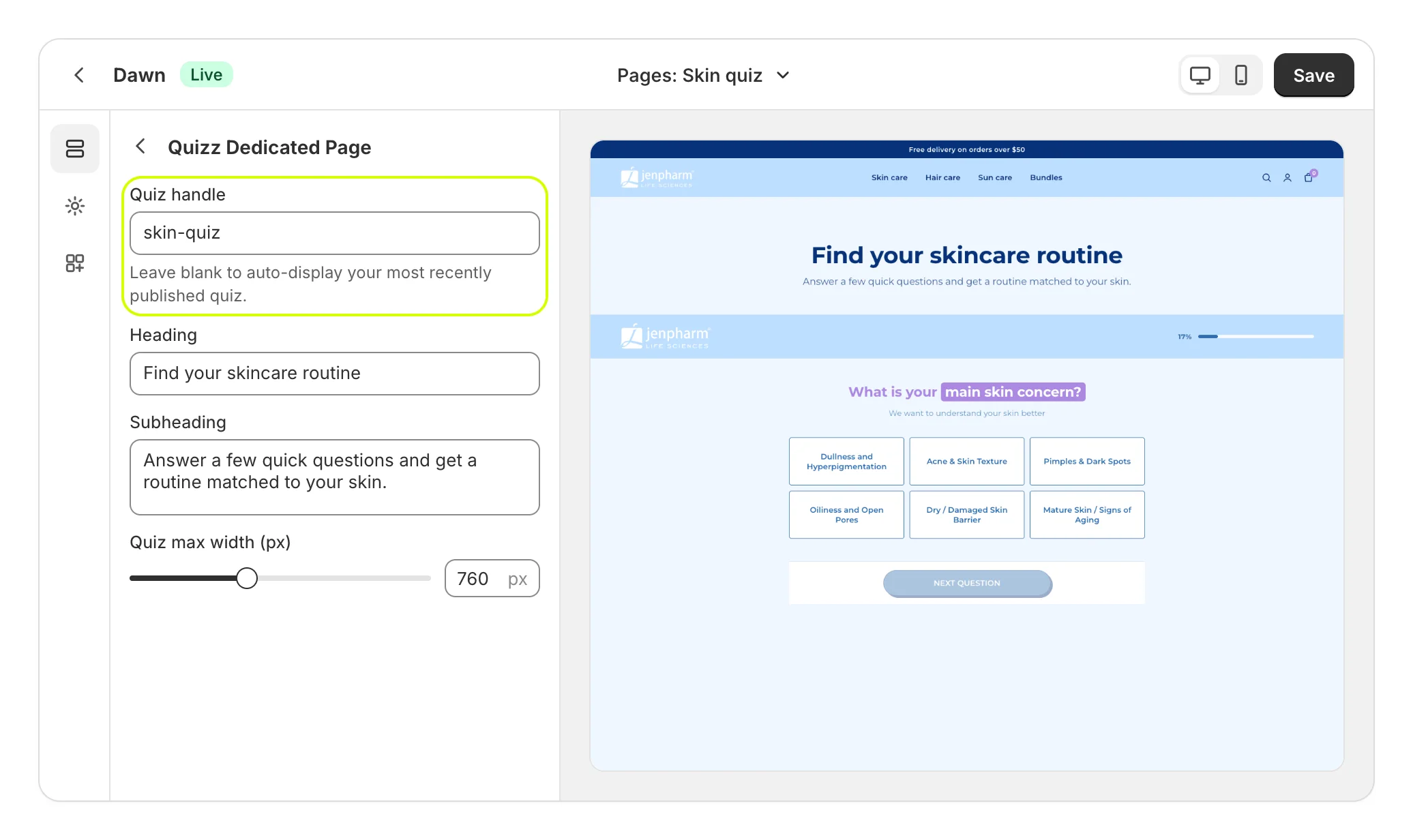
Task: Open Sun care menu in preview
Action: (995, 178)
